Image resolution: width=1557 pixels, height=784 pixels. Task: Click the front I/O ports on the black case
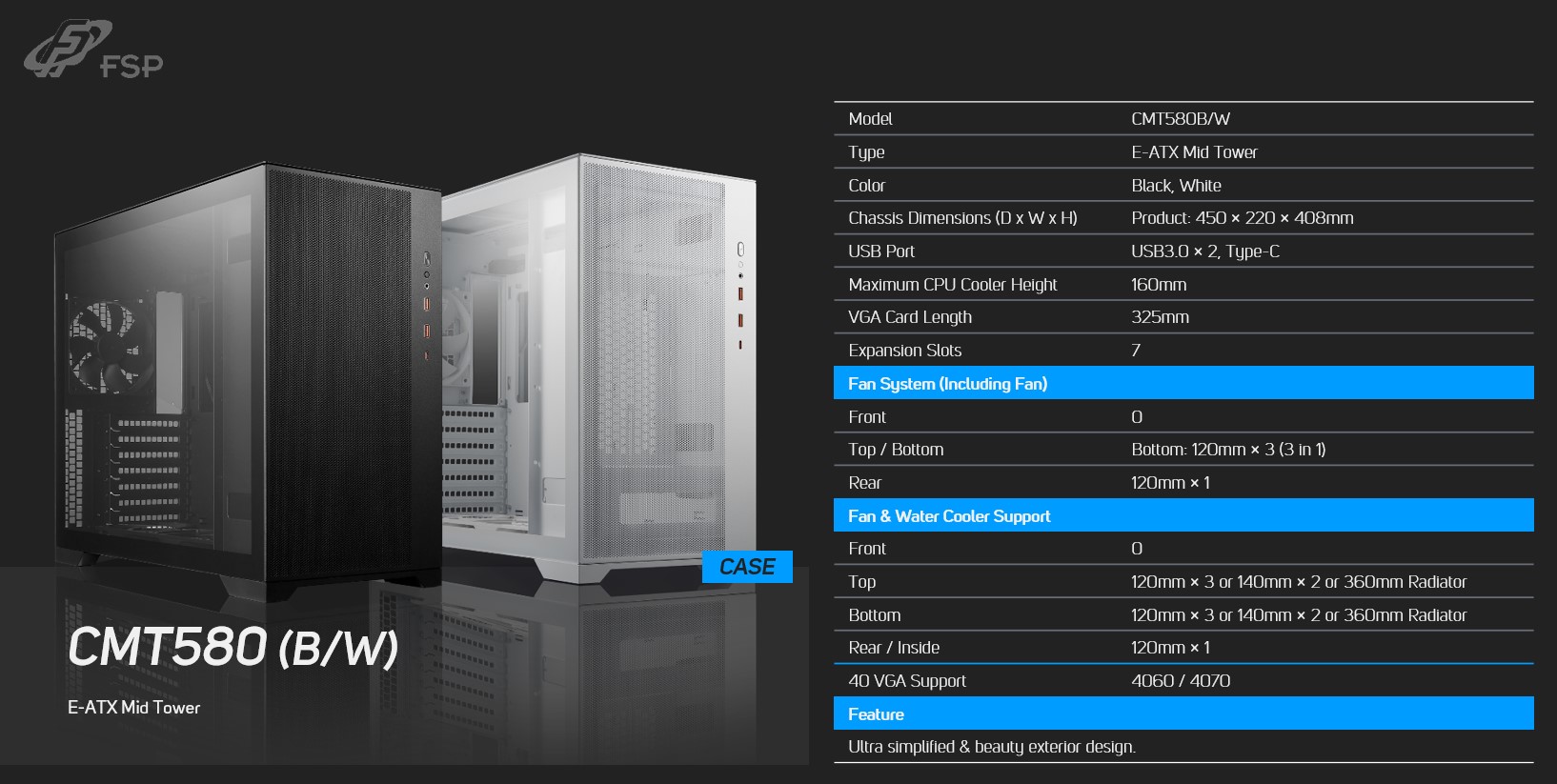tap(426, 306)
